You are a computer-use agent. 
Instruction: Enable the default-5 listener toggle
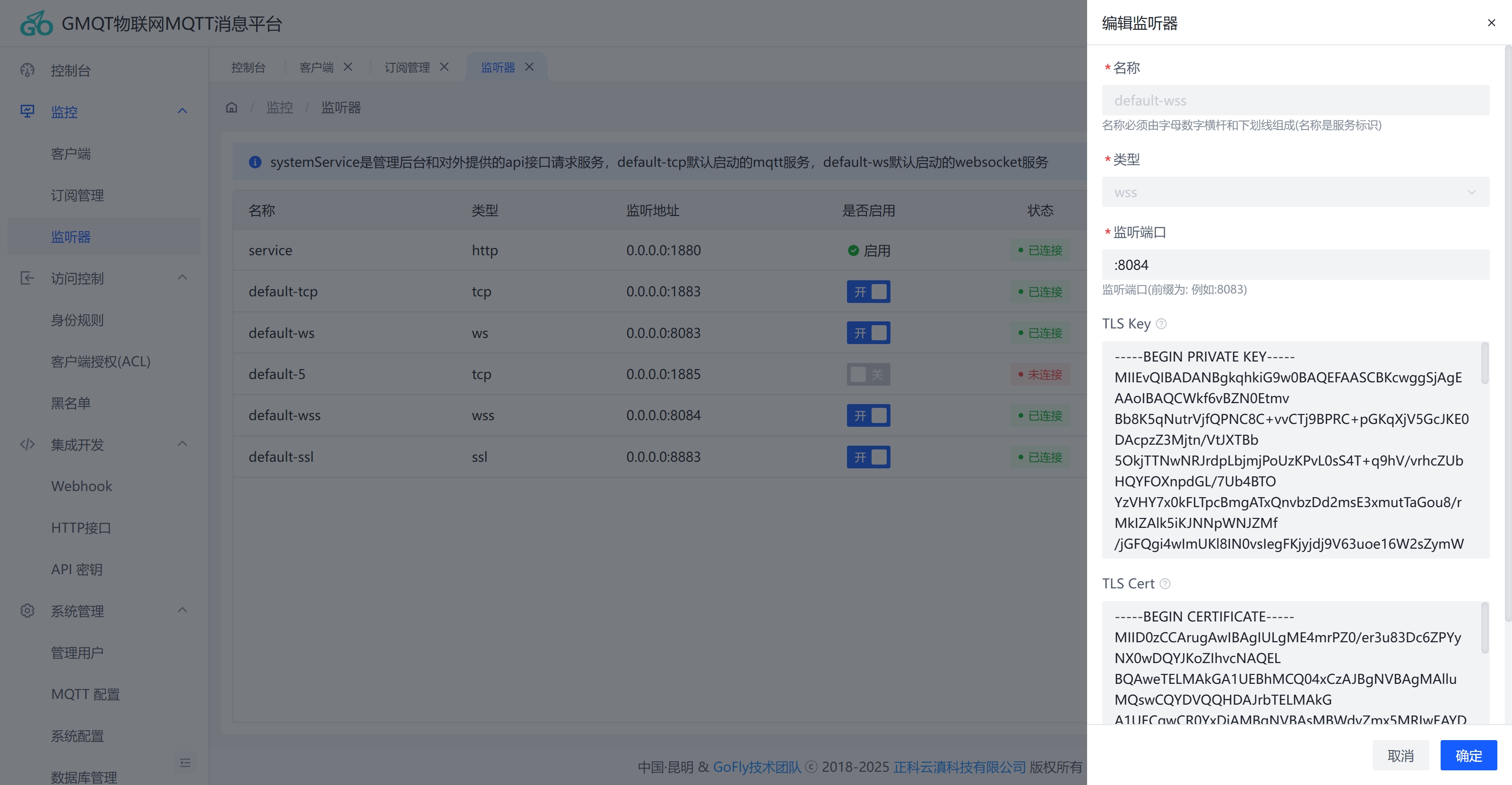coord(868,374)
